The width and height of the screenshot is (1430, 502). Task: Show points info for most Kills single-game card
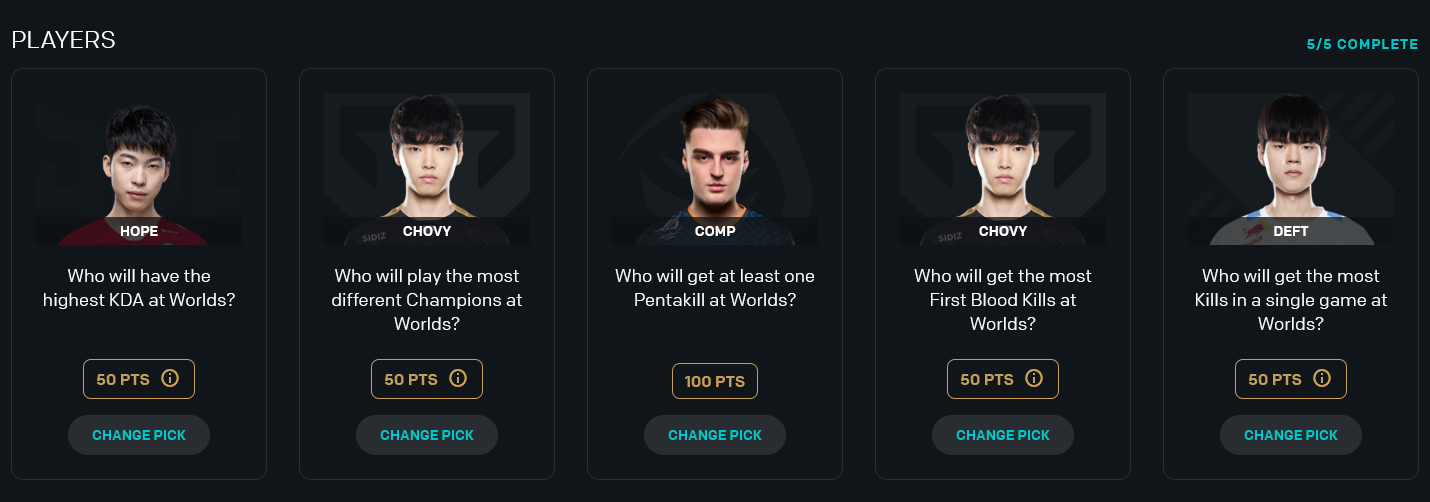click(x=1322, y=379)
